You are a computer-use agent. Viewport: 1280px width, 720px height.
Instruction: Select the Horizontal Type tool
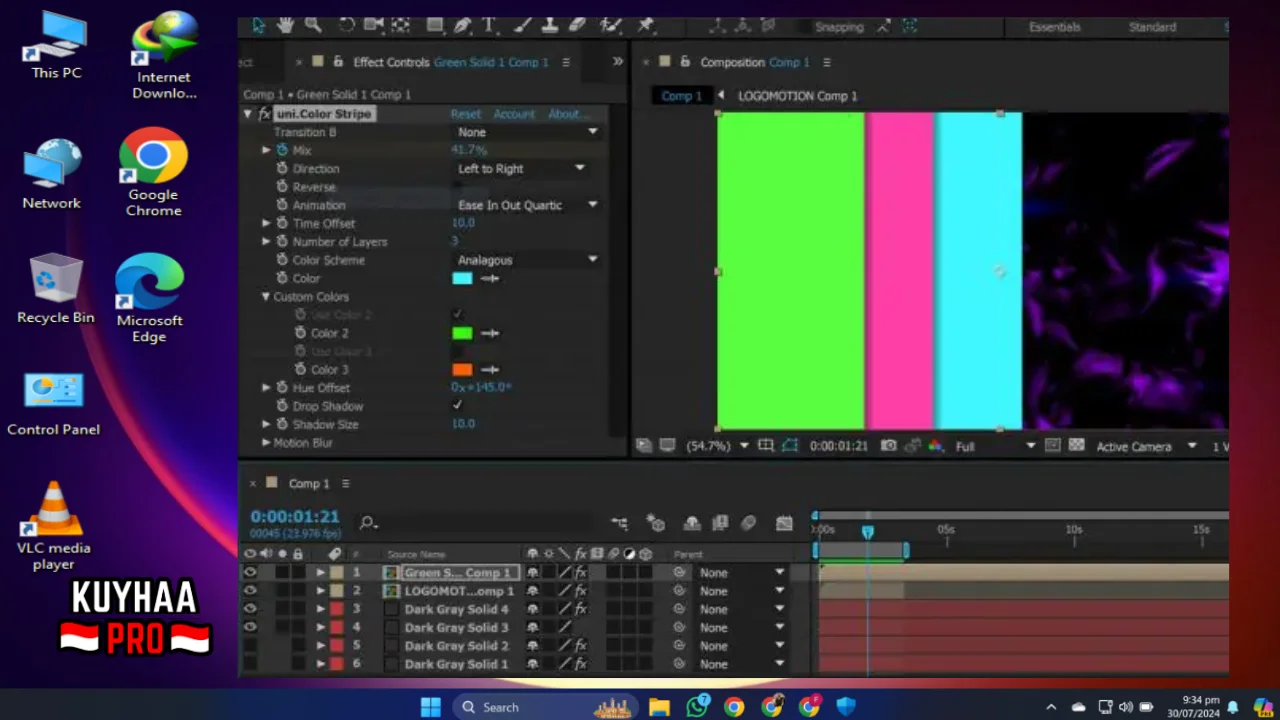pos(489,25)
